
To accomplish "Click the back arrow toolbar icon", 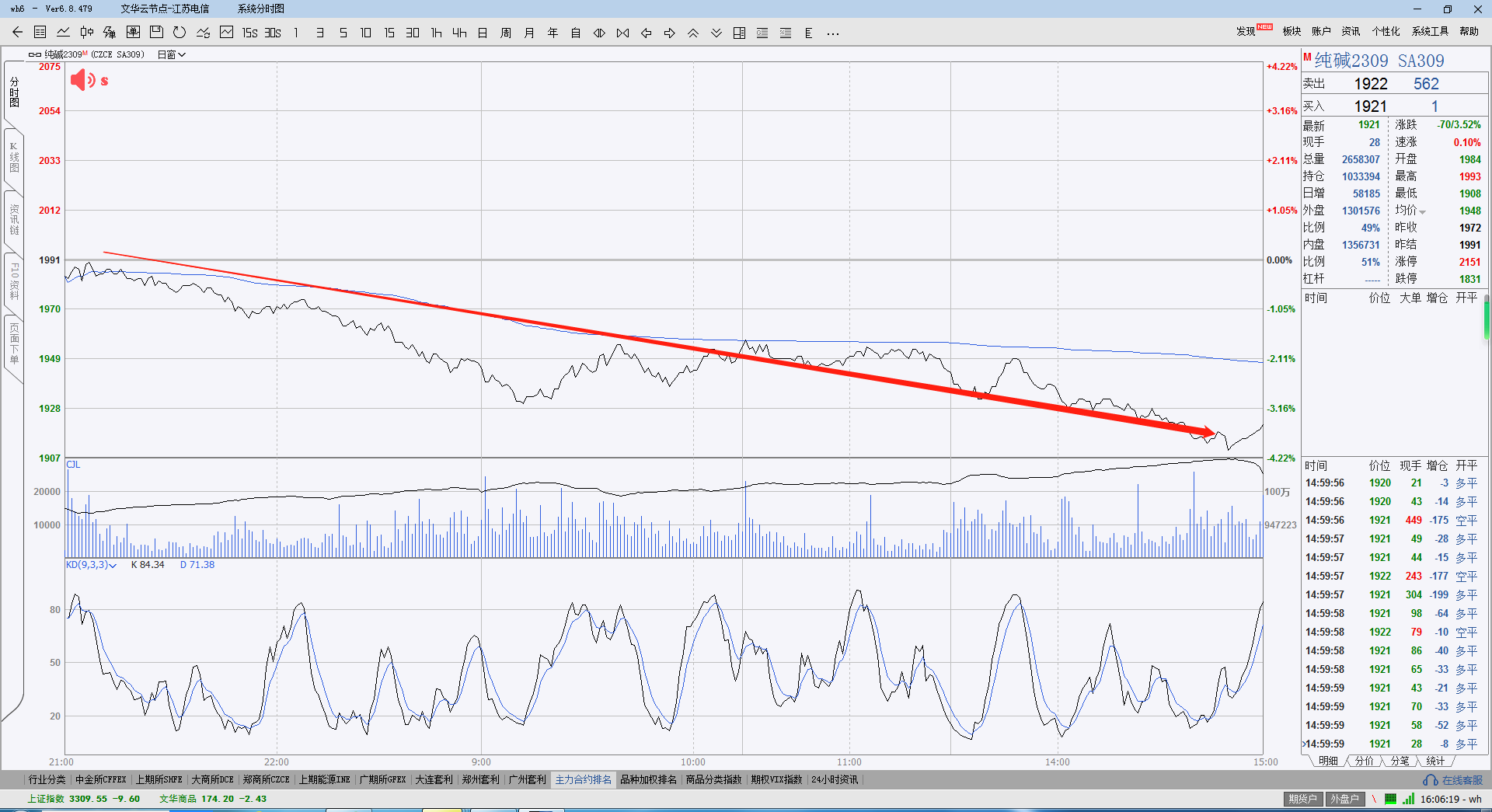I will pyautogui.click(x=17, y=33).
